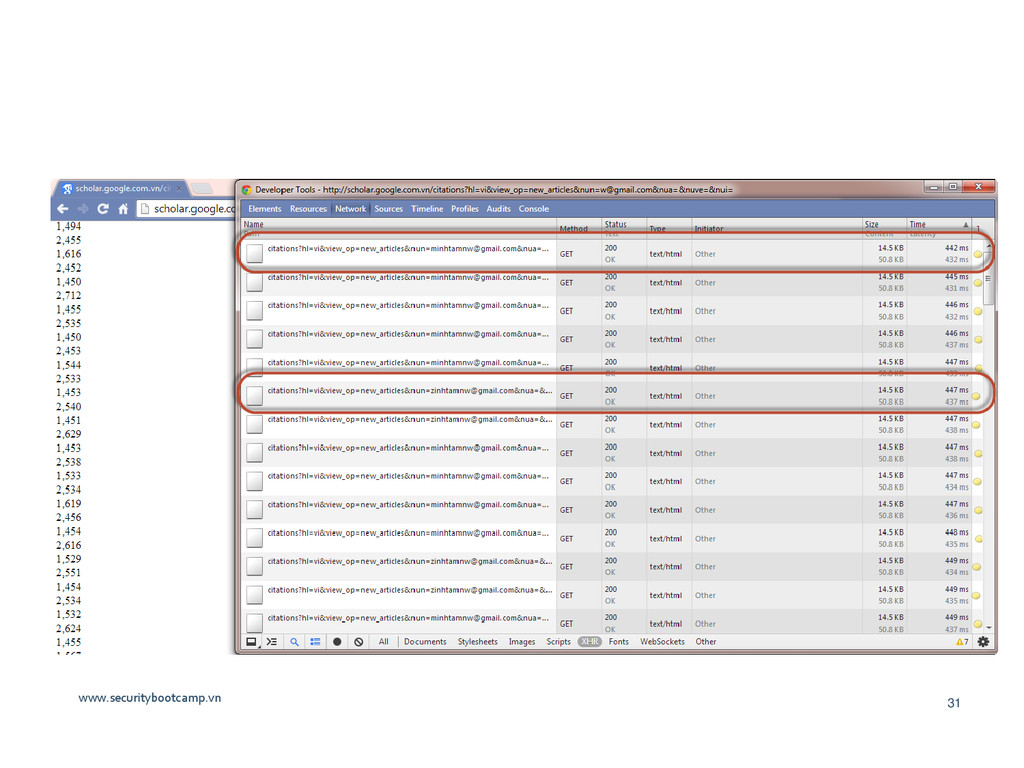Filter requests by Images
The width and height of the screenshot is (1024, 768).
click(x=522, y=642)
